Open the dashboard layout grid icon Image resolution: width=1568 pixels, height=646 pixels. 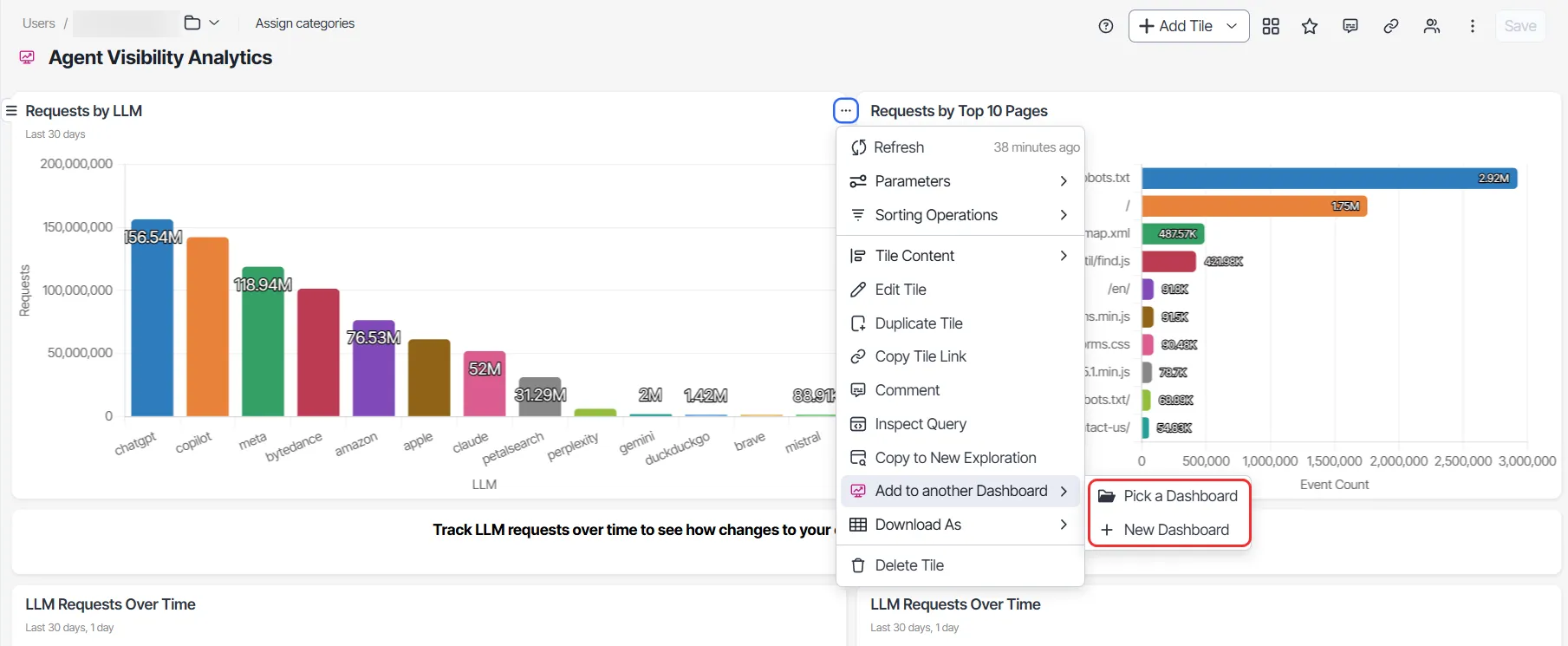tap(1271, 26)
